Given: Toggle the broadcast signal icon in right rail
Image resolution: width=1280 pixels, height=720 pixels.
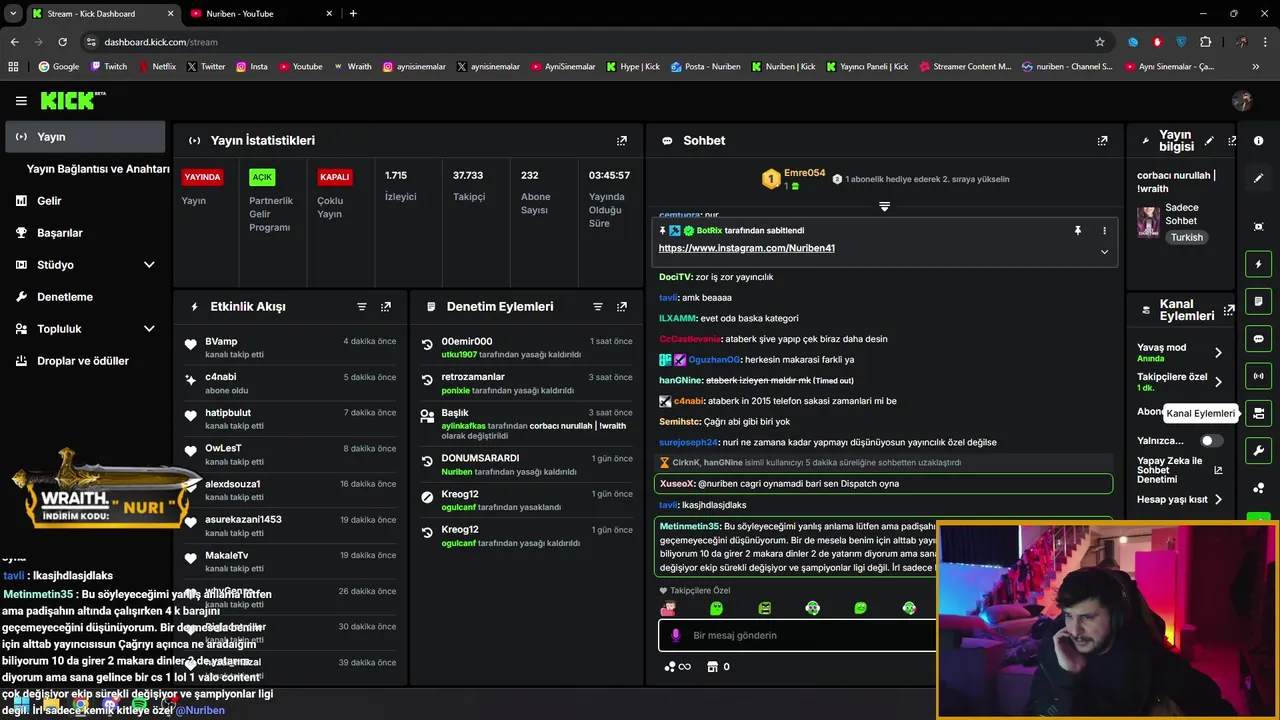Looking at the screenshot, I should [x=1258, y=376].
